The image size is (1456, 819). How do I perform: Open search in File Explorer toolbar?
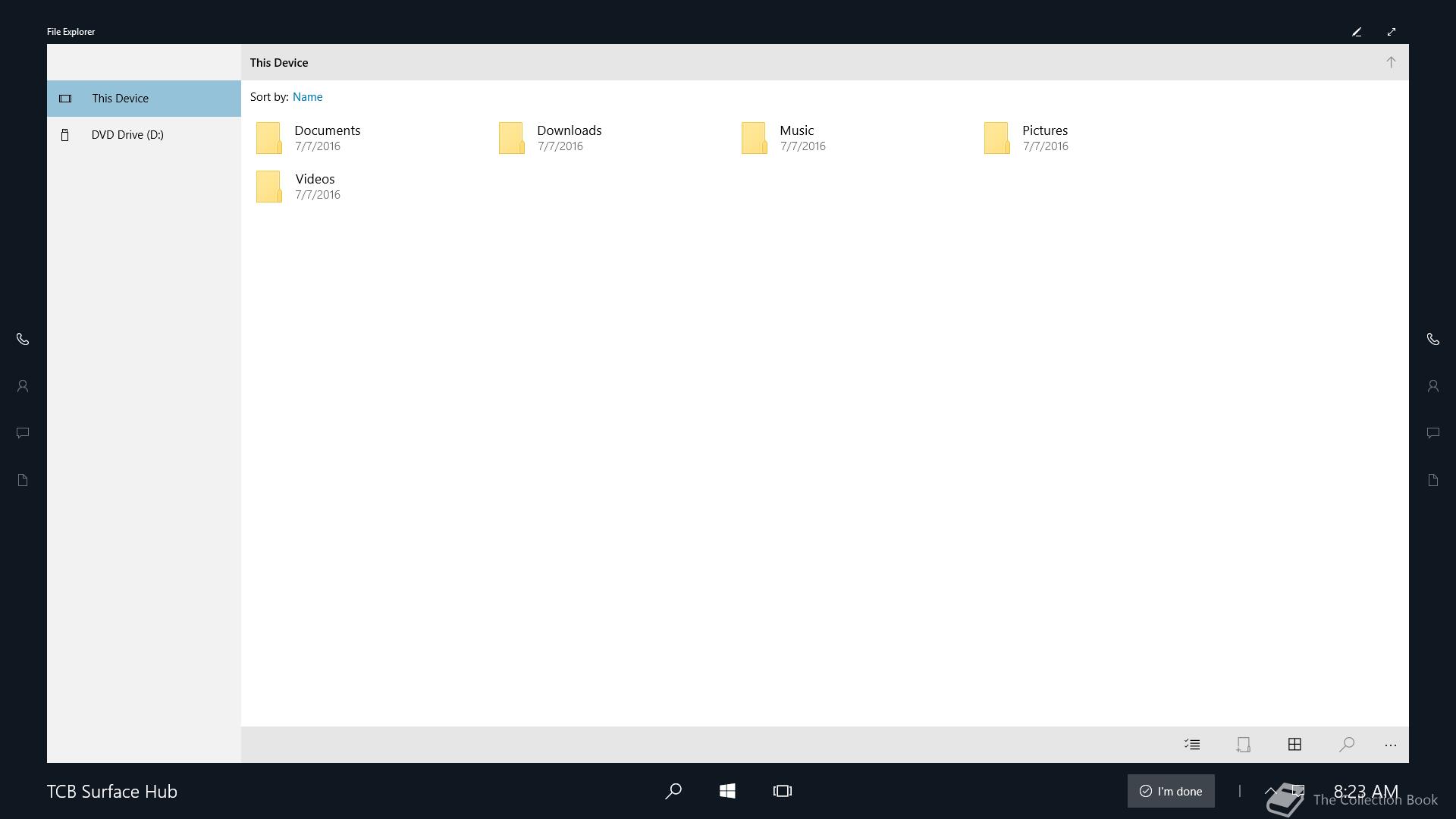click(1347, 745)
